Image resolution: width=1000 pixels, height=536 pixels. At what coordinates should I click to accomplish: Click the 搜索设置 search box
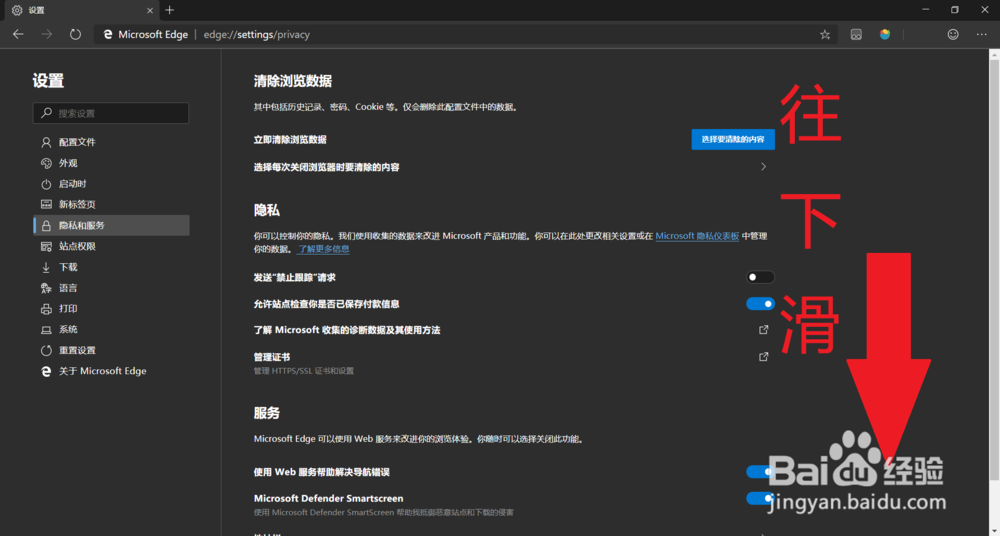(x=111, y=113)
